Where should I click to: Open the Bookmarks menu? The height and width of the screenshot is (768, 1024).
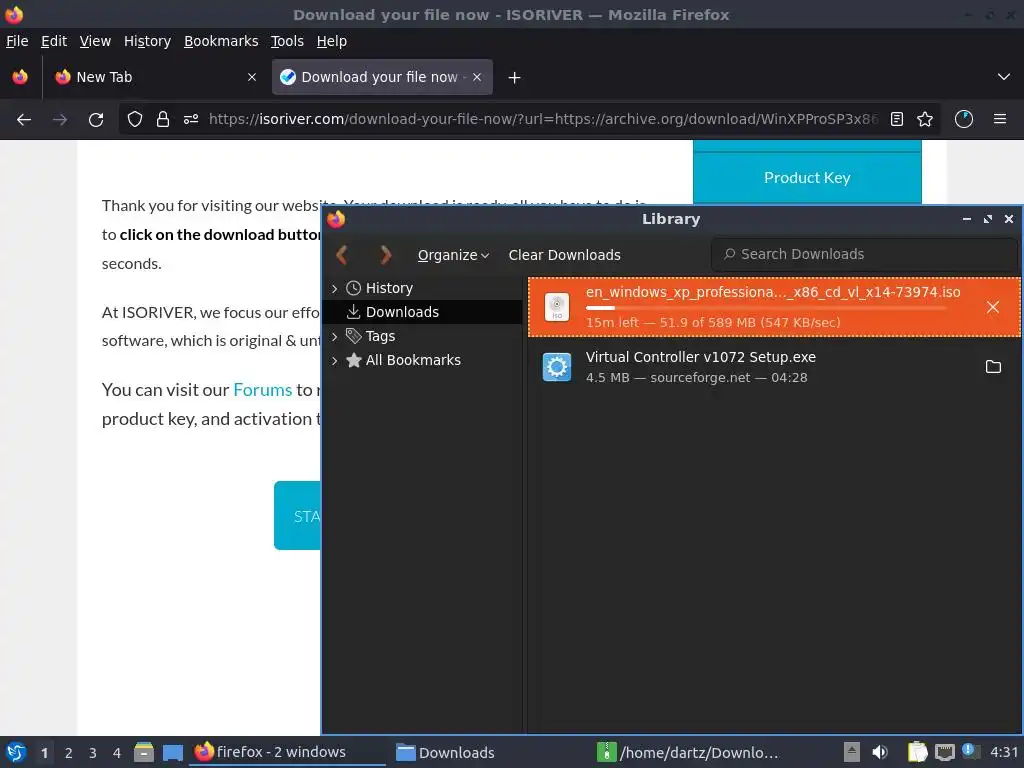click(x=221, y=41)
